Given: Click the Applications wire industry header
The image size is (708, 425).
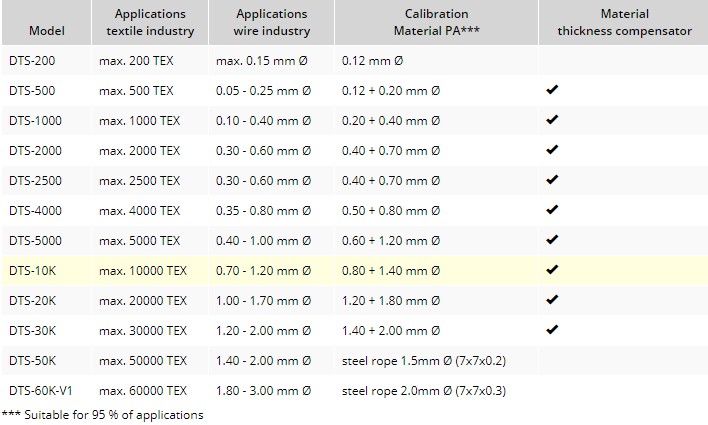Looking at the screenshot, I should pos(271,23).
